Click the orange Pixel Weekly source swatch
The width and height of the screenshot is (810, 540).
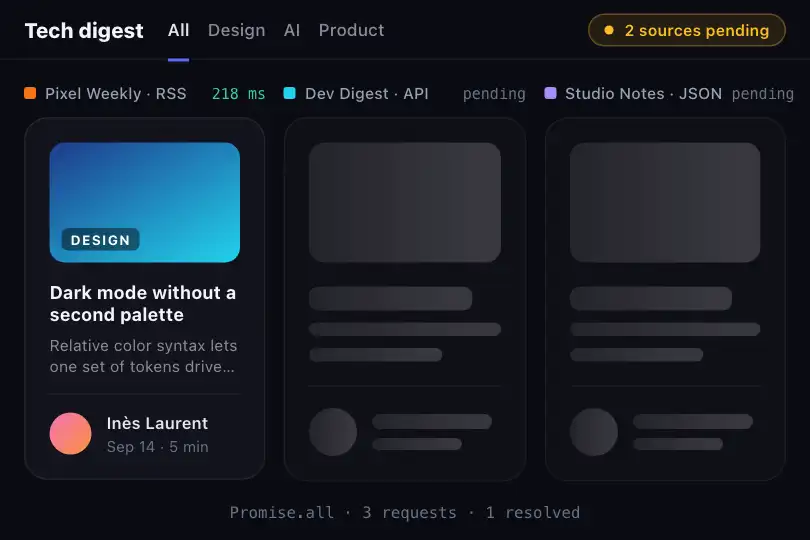30,93
